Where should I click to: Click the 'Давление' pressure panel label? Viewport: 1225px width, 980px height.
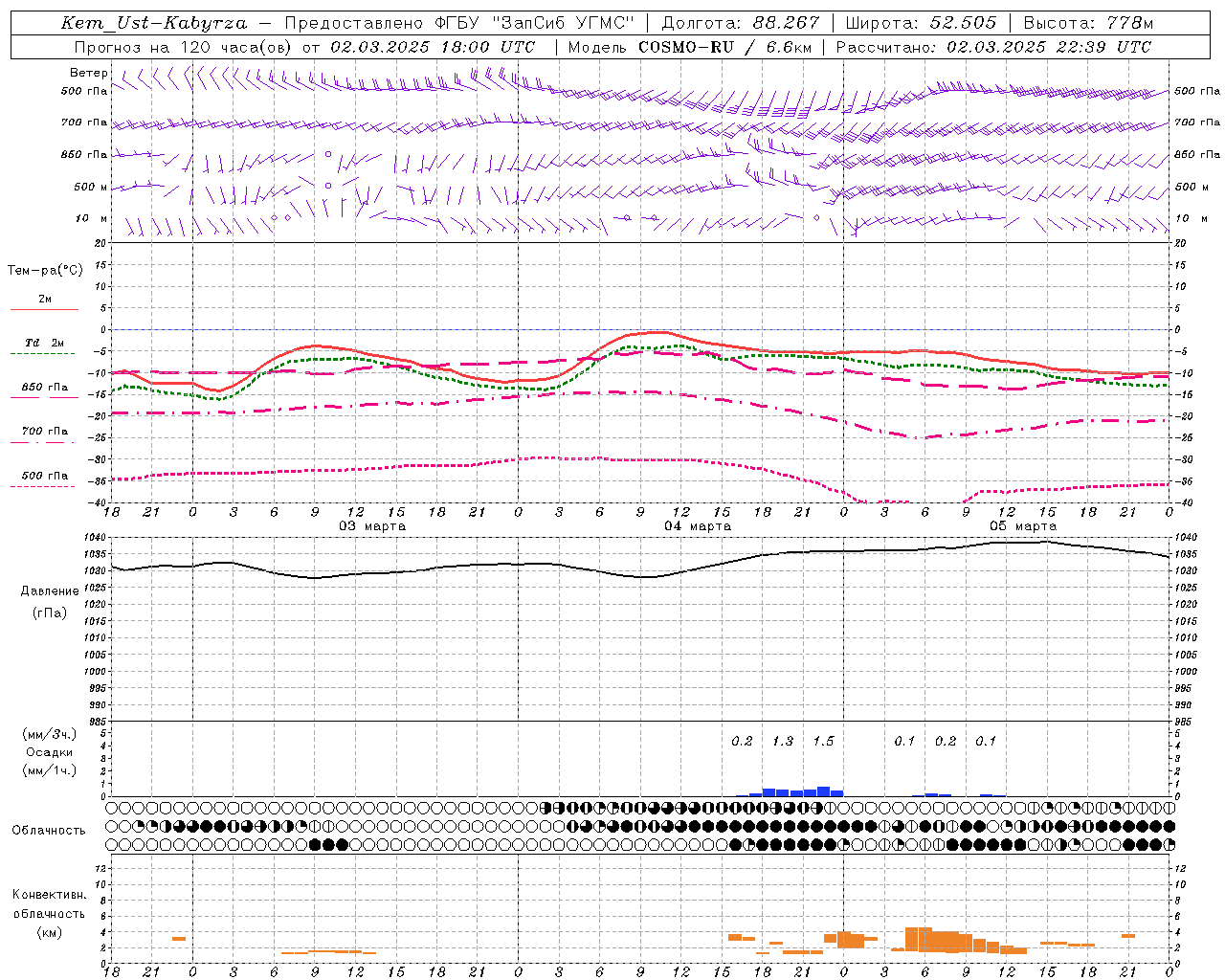50,591
